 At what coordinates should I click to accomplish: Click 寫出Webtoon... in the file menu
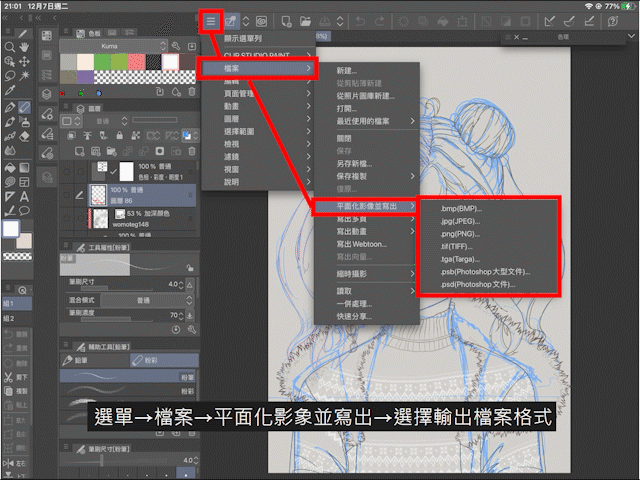click(x=362, y=244)
